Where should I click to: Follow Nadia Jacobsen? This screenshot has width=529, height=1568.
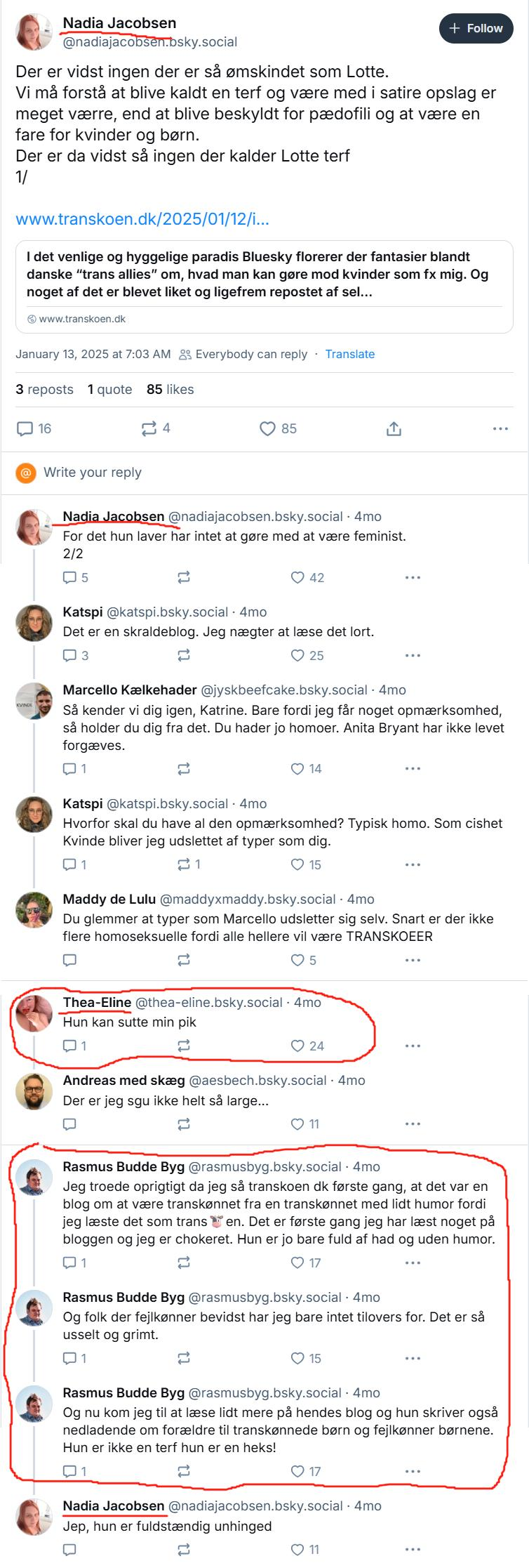[x=476, y=29]
